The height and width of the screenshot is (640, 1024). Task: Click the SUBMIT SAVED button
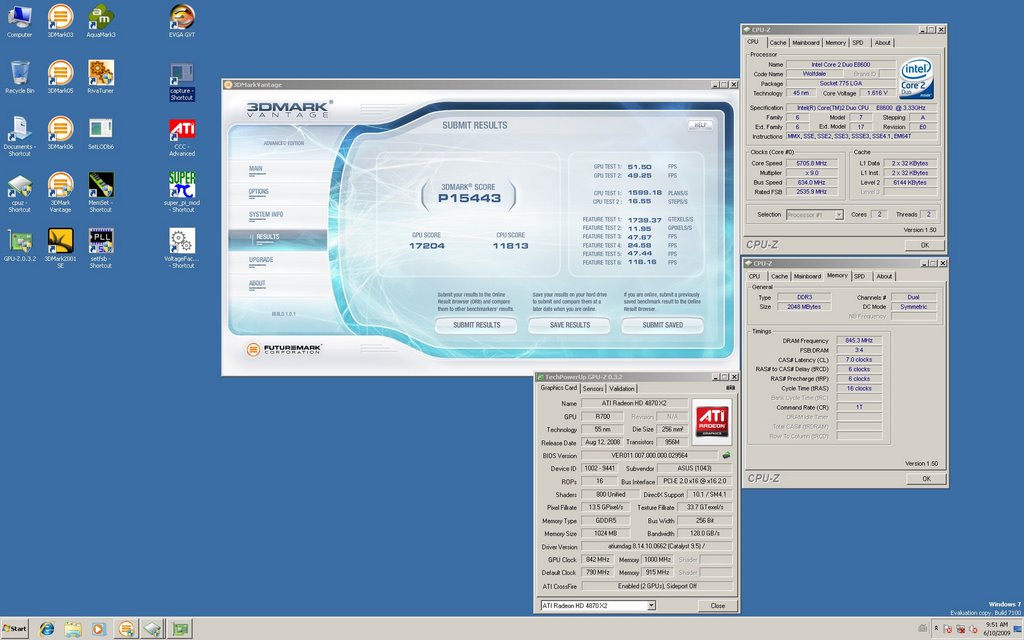coord(662,325)
